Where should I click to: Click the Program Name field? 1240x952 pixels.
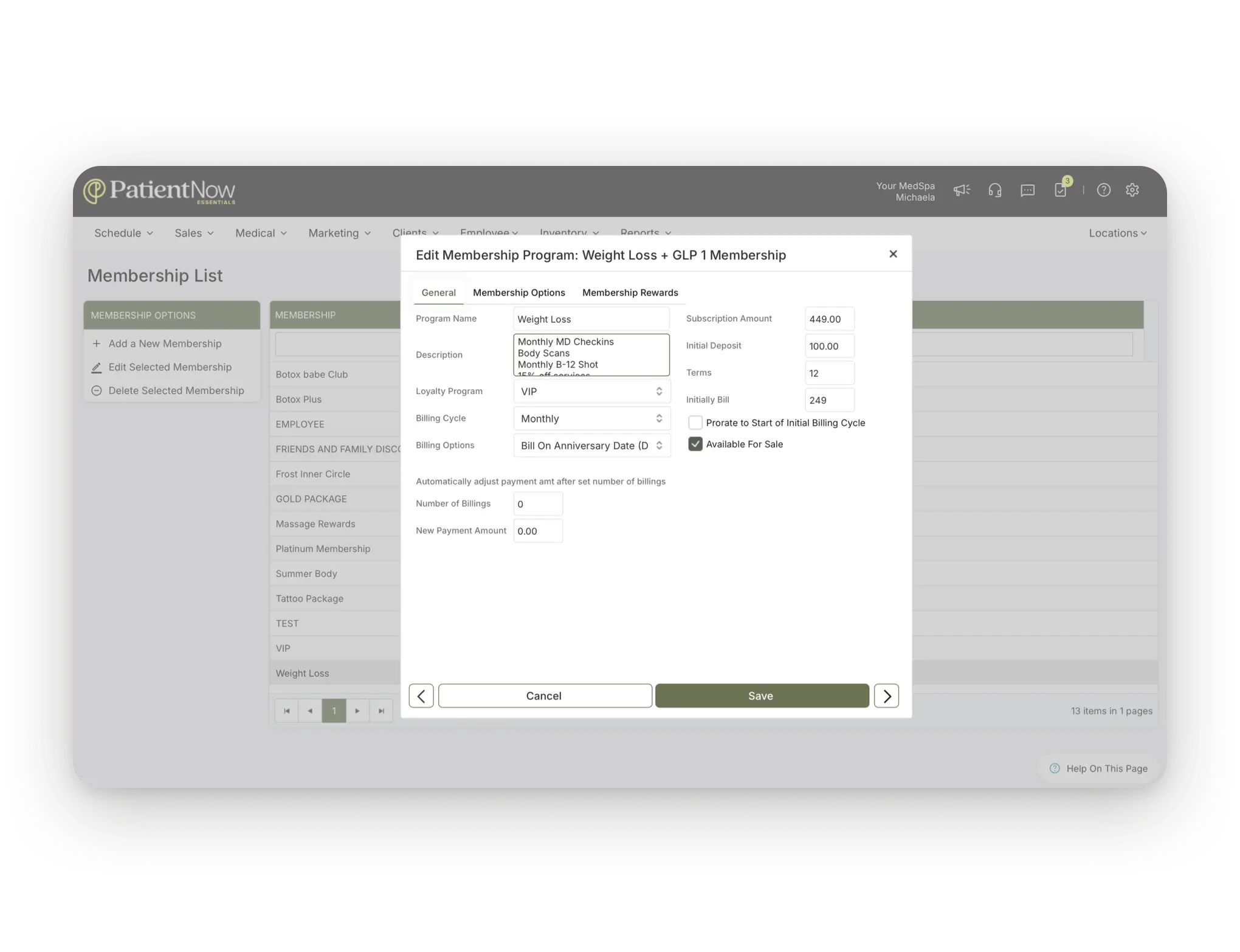[591, 319]
